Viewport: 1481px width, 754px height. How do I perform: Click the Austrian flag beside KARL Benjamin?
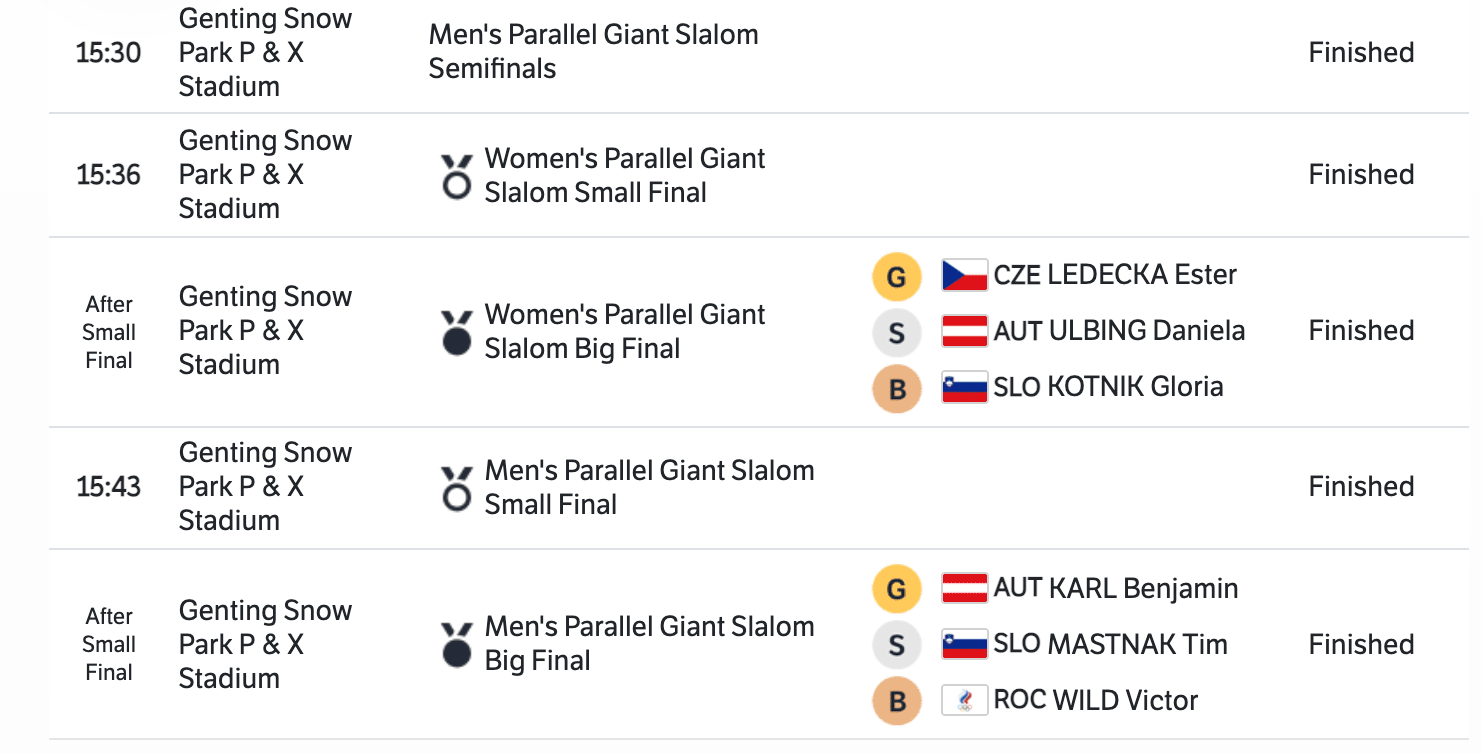964,588
